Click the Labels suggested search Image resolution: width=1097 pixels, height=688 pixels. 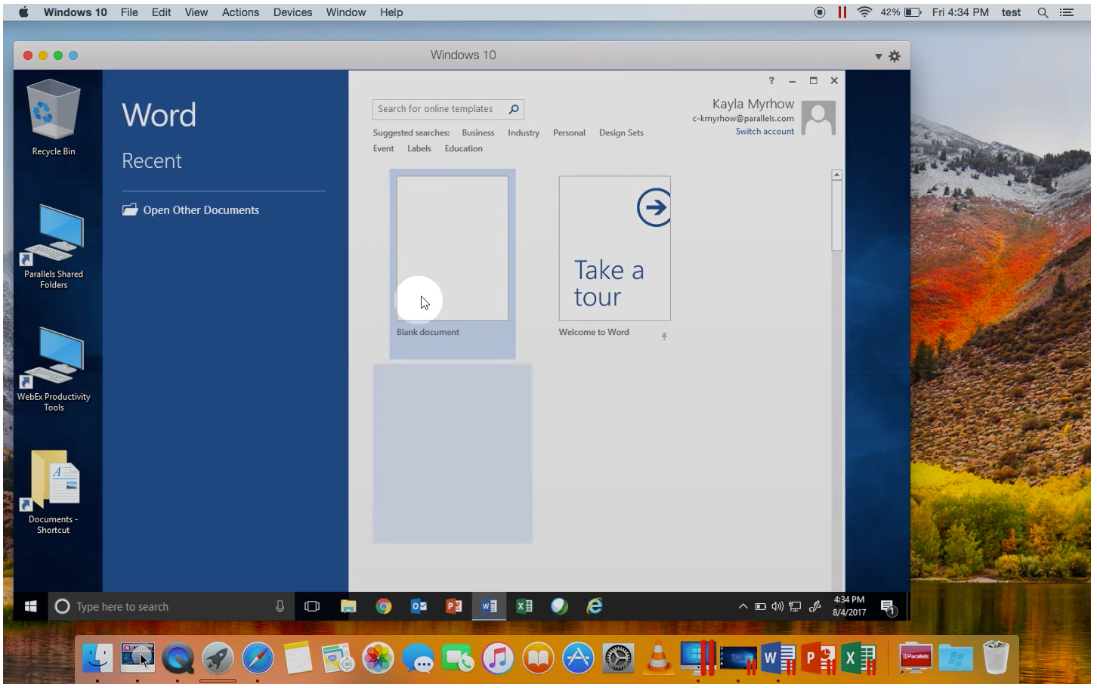click(419, 148)
